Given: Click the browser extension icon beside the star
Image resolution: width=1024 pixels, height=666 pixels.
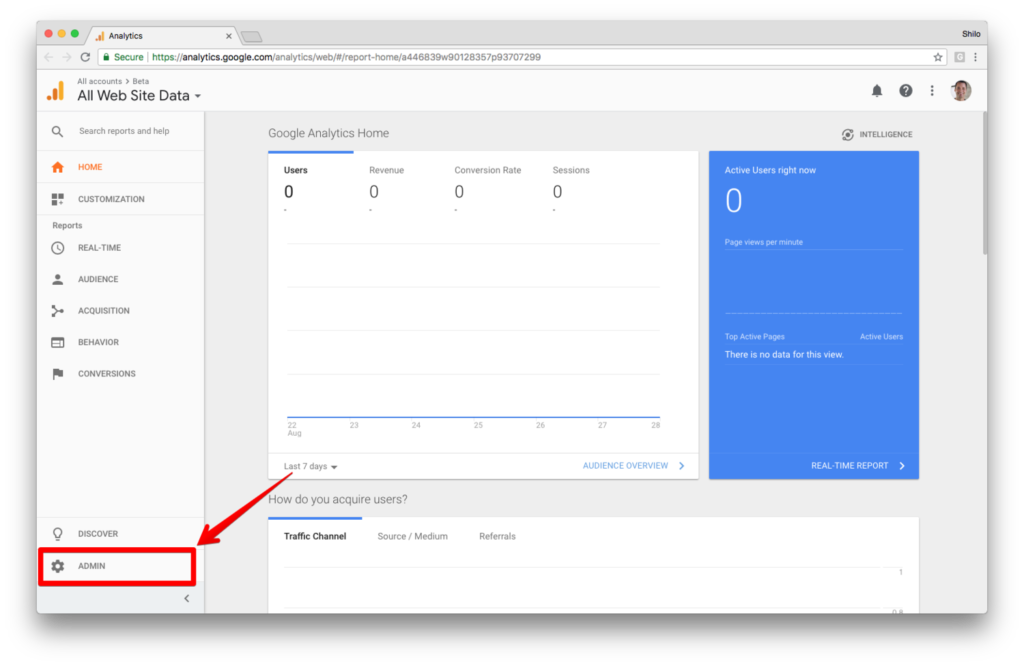Looking at the screenshot, I should click(x=959, y=57).
